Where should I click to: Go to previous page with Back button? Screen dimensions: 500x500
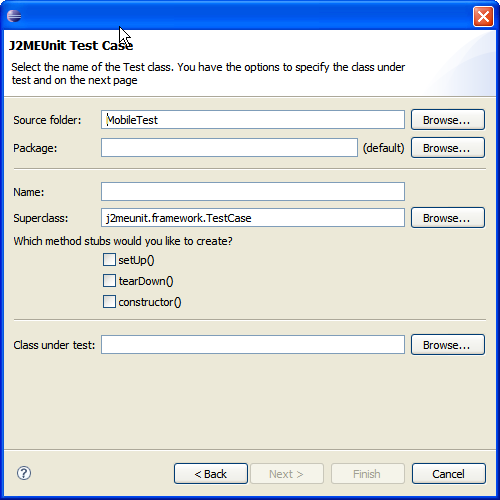click(x=211, y=474)
